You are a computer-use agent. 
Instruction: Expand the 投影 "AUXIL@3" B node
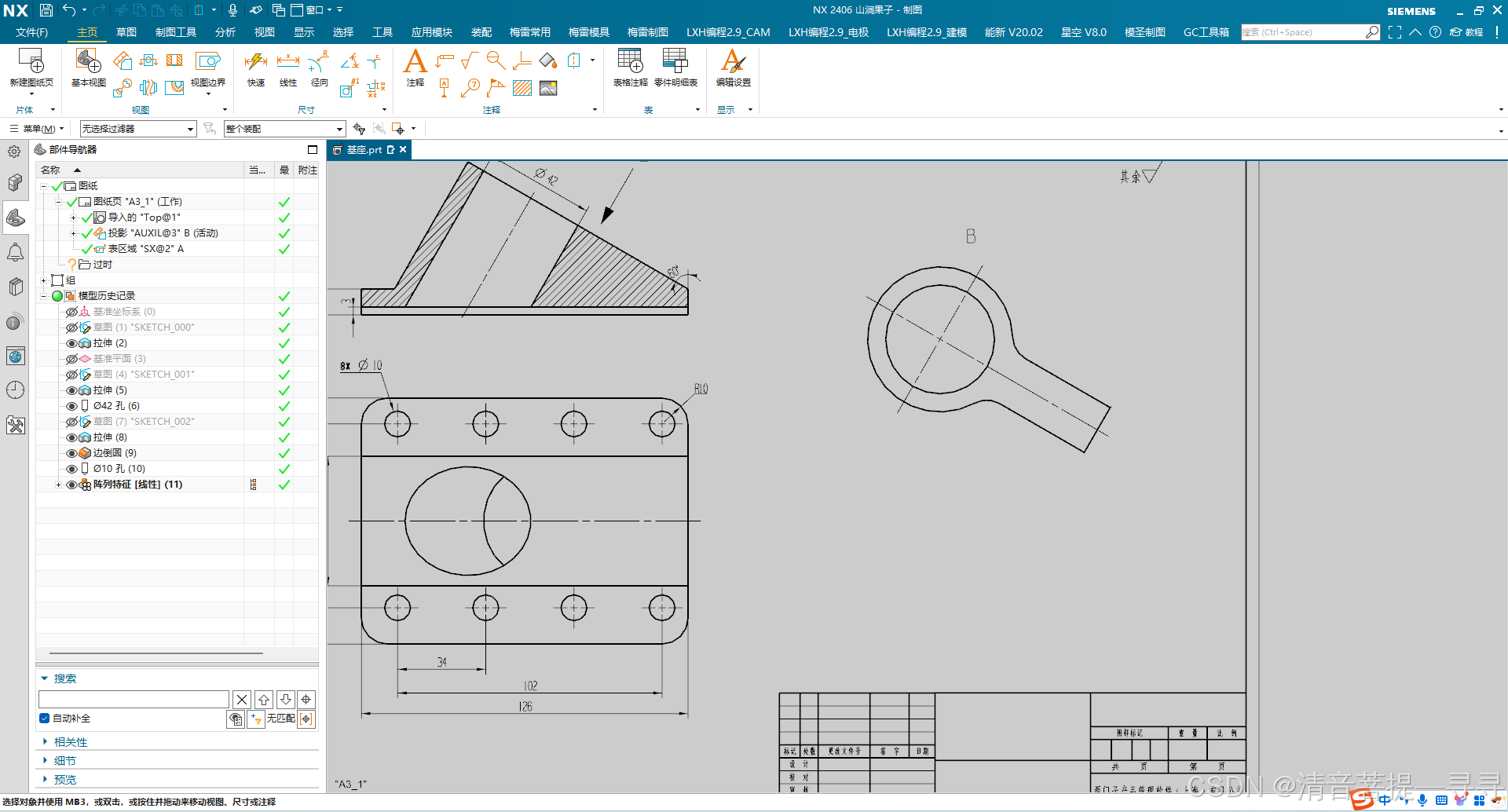[x=74, y=233]
